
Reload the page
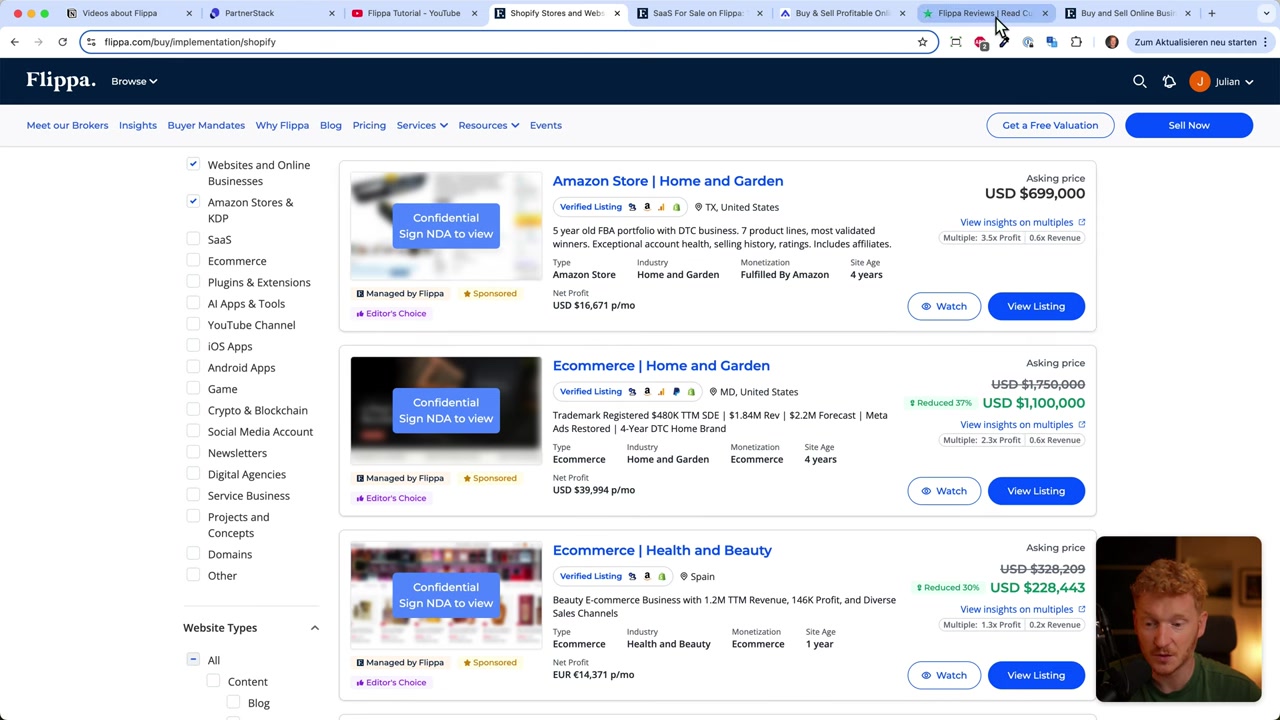point(62,42)
